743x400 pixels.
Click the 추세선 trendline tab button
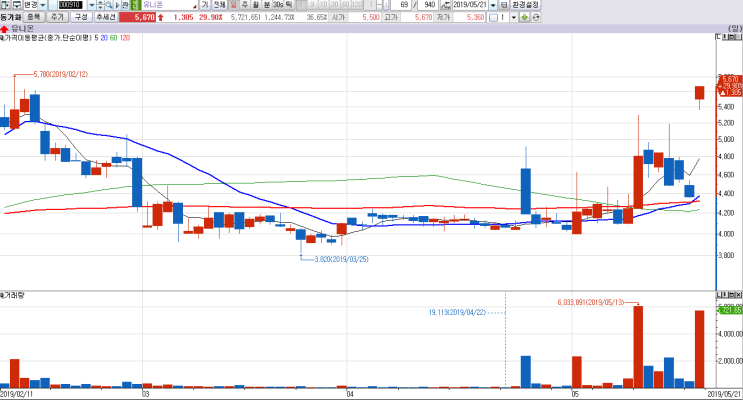click(106, 17)
